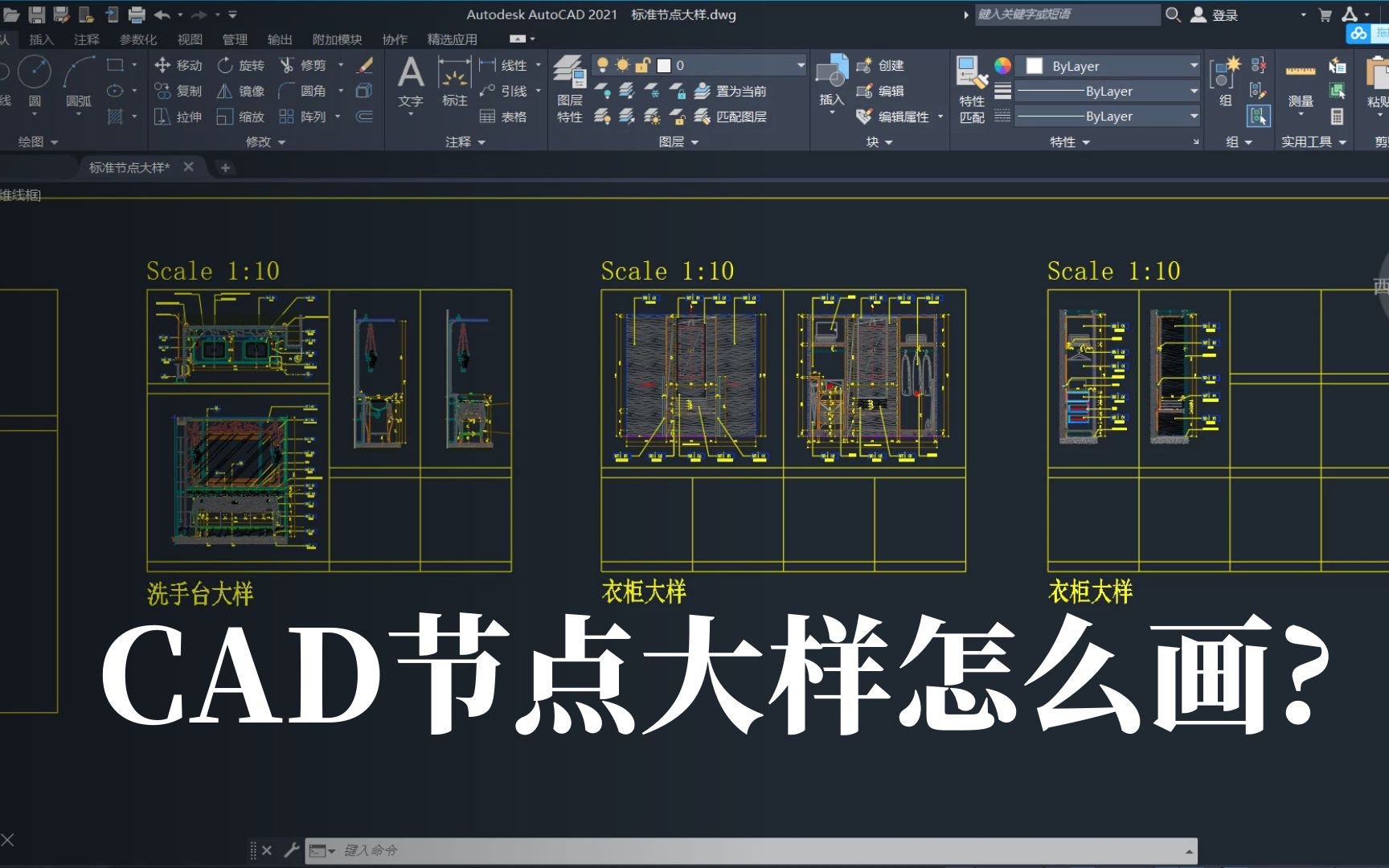Click the 镜像 (Mirror) tool icon
The height and width of the screenshot is (868, 1389).
click(227, 91)
